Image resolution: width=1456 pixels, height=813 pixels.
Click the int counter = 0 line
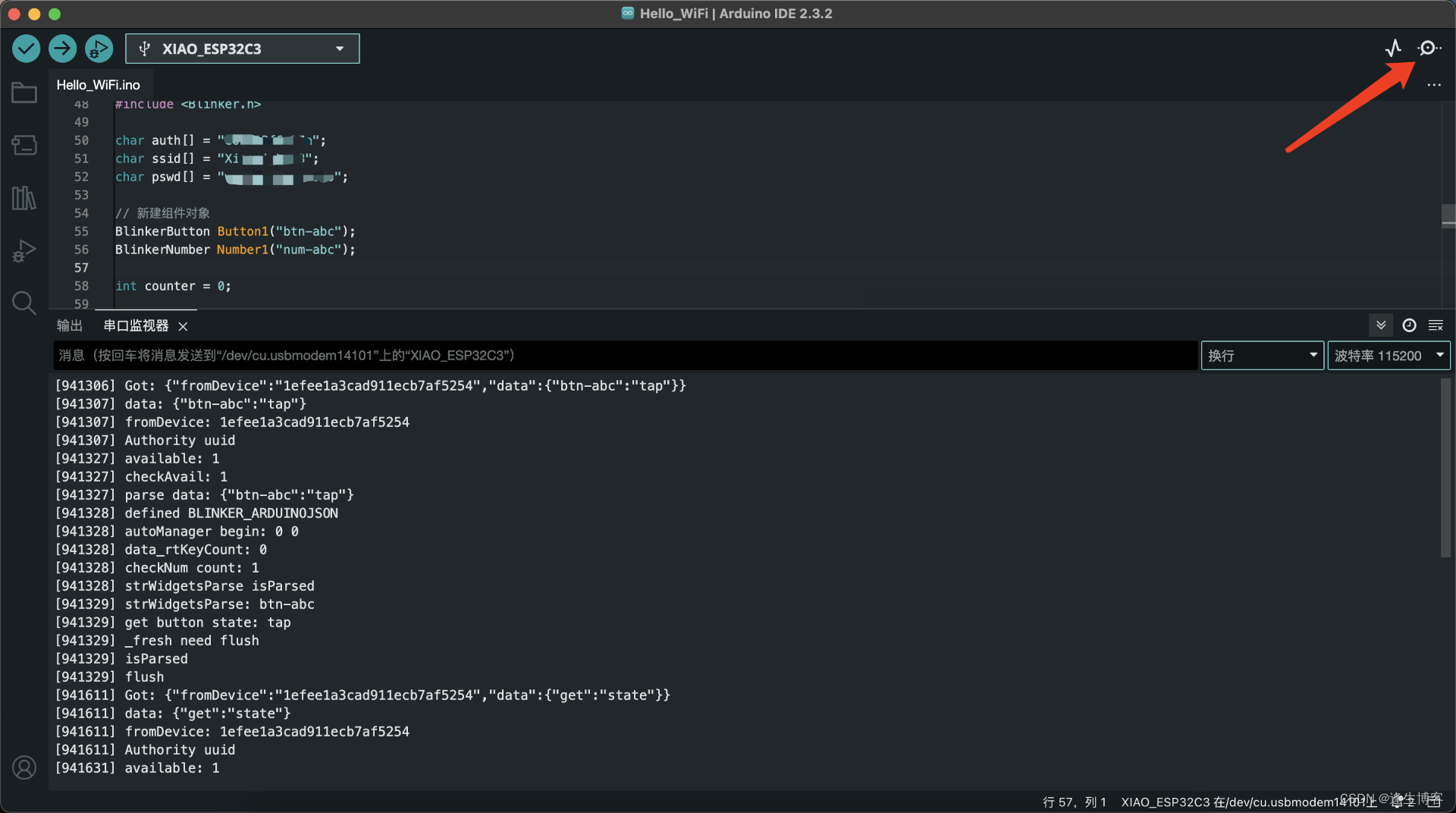173,286
